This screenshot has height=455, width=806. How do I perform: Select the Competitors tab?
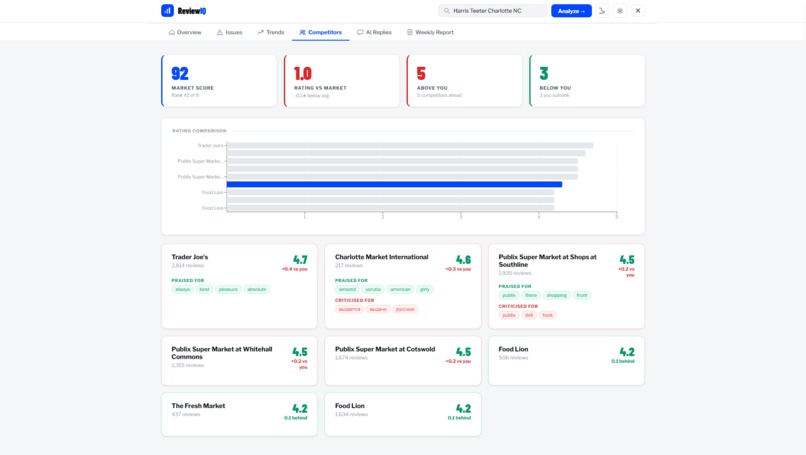pos(321,32)
